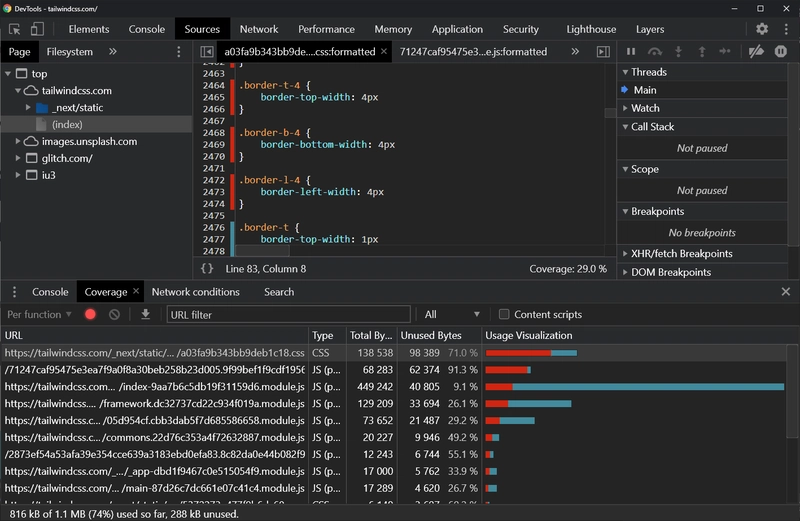Hide the file navigator sidebar

[207, 51]
